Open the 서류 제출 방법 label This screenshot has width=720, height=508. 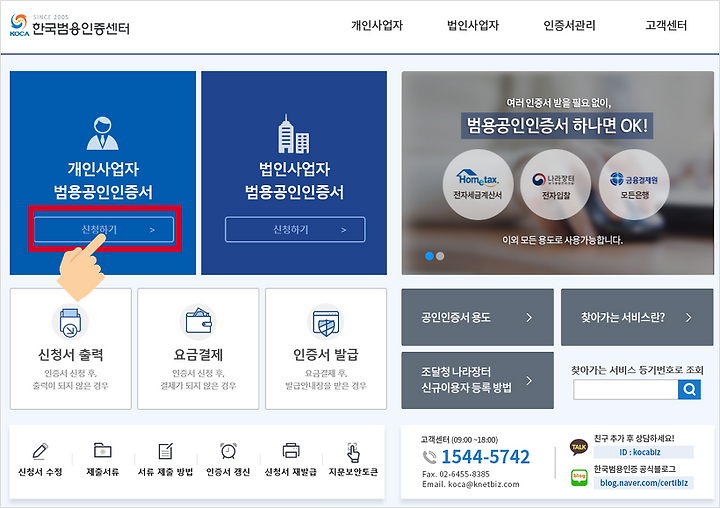click(x=165, y=472)
